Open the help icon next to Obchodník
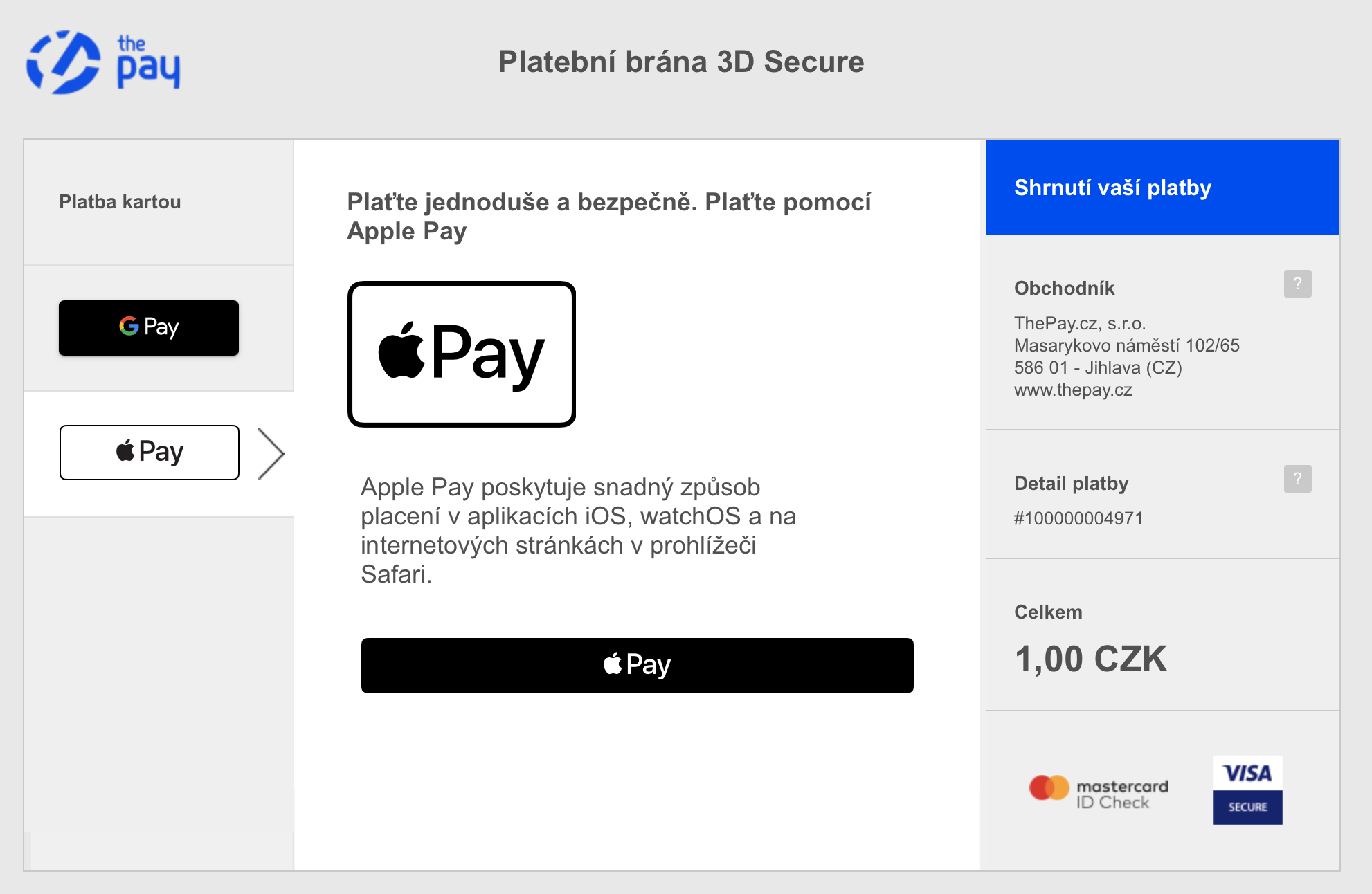The image size is (1372, 894). tap(1297, 284)
